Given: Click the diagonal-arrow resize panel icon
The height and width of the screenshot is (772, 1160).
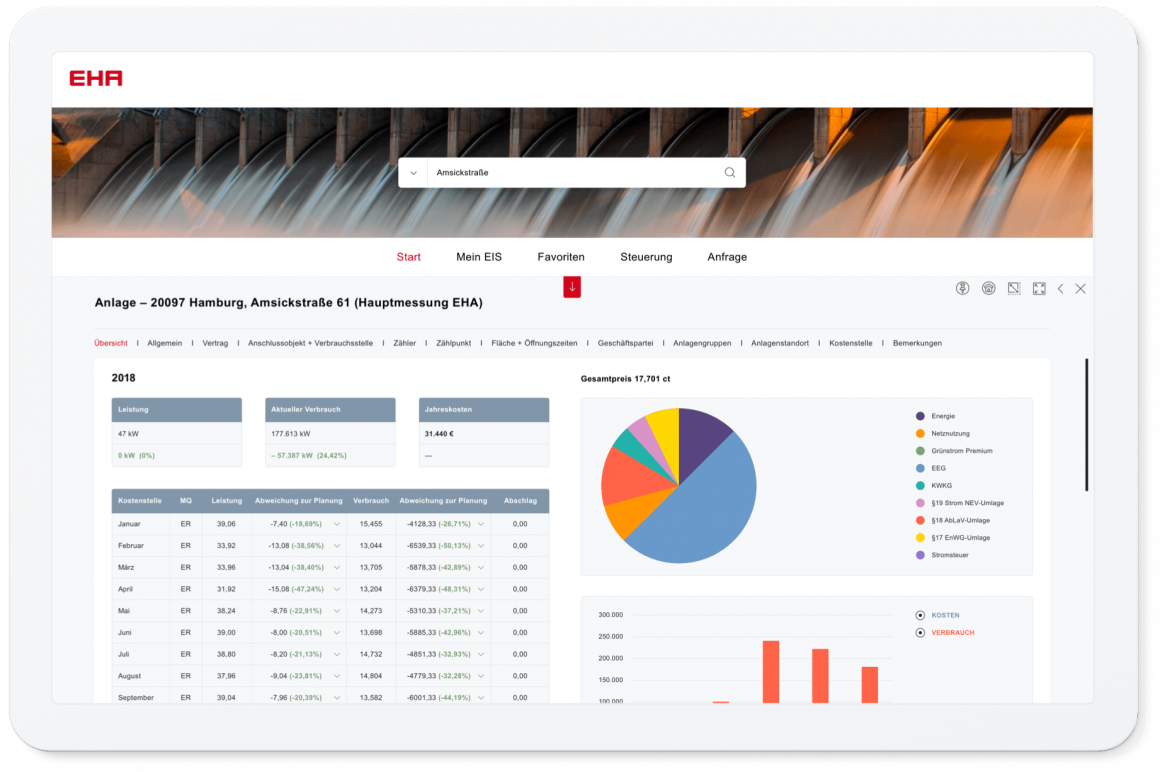Looking at the screenshot, I should [1014, 289].
